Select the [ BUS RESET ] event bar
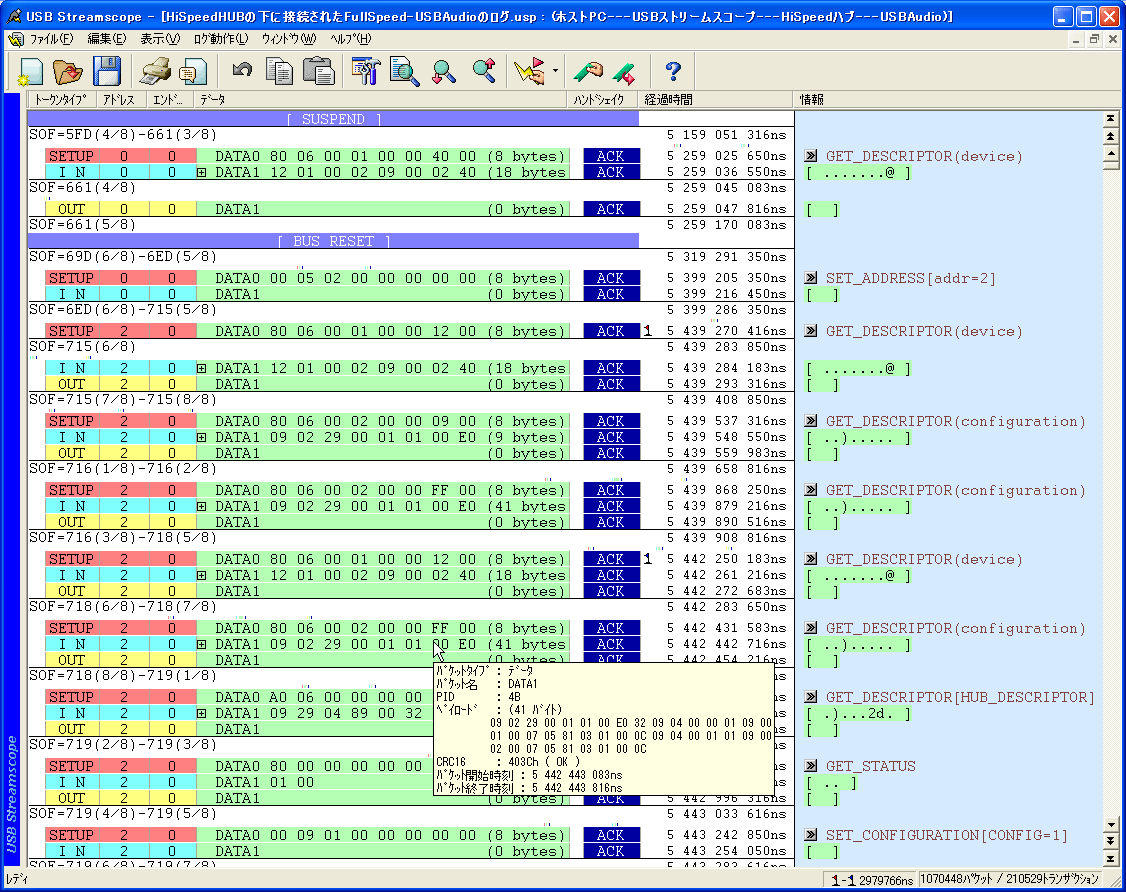 pyautogui.click(x=333, y=241)
